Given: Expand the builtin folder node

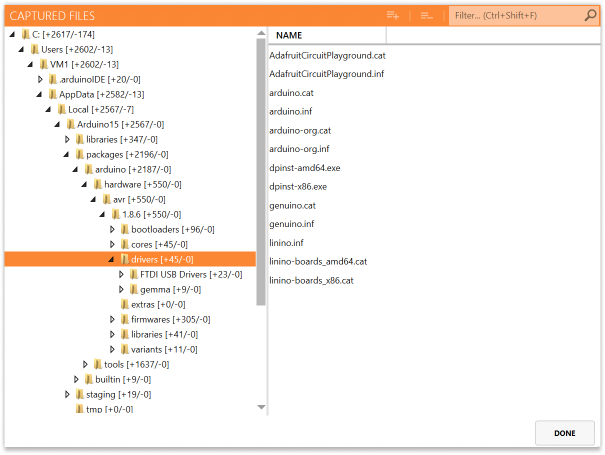Looking at the screenshot, I should point(76,380).
